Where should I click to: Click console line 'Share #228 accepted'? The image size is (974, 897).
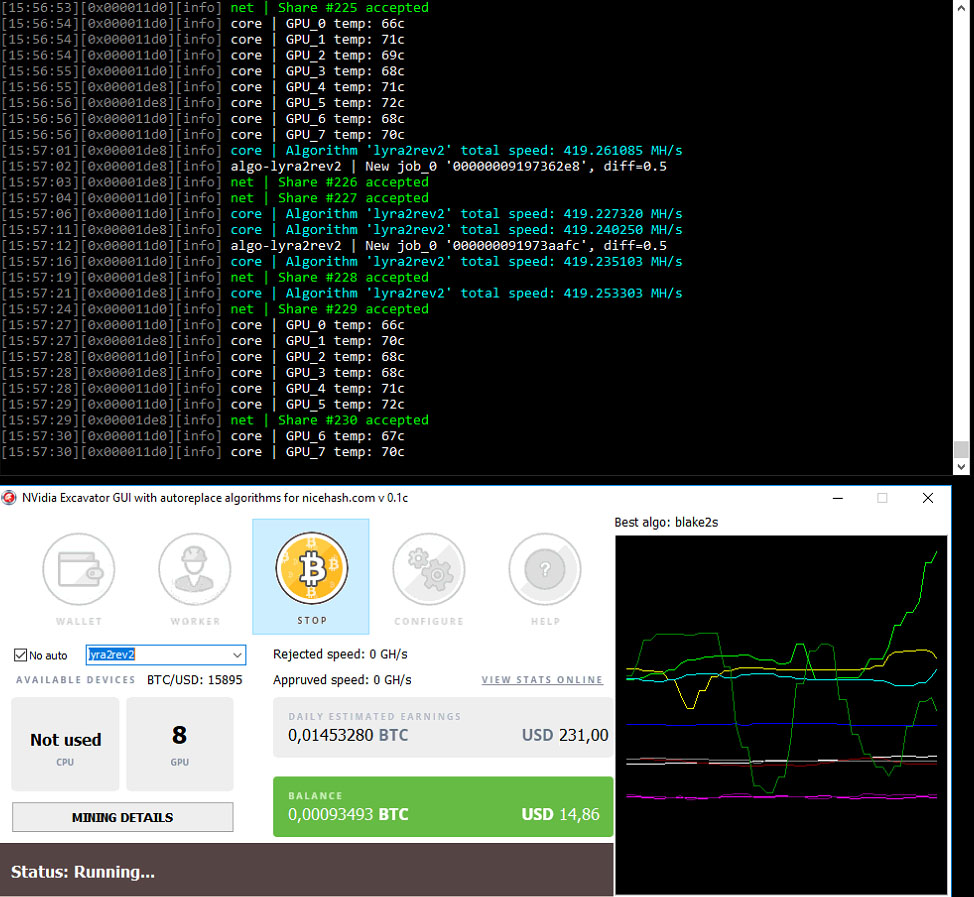click(x=215, y=278)
